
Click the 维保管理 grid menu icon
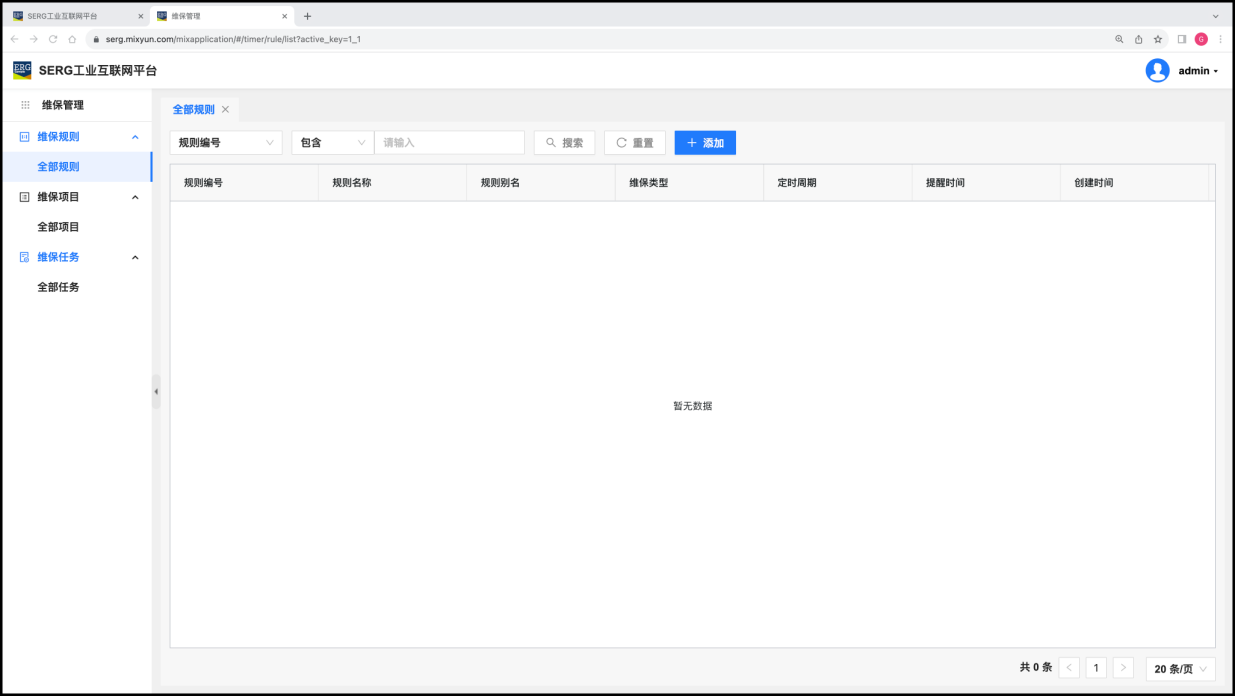coord(26,105)
